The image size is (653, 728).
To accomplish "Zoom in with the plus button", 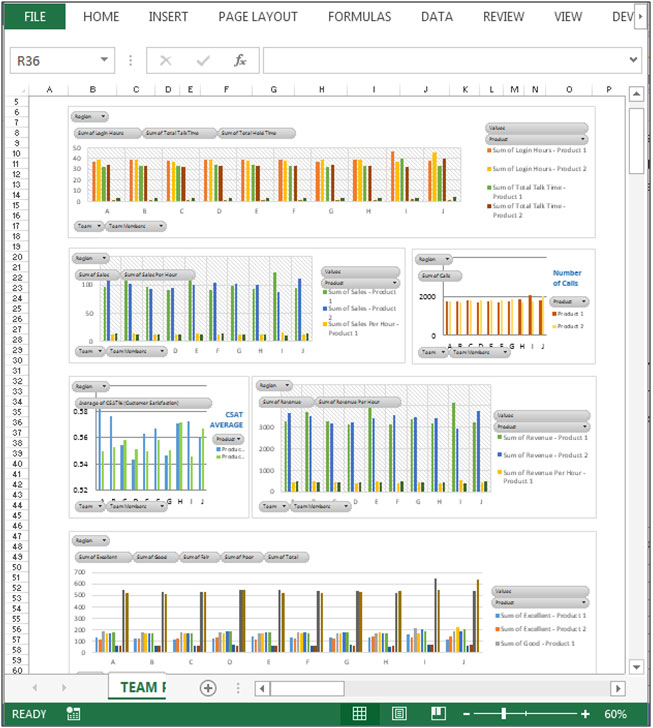I will pyautogui.click(x=585, y=714).
